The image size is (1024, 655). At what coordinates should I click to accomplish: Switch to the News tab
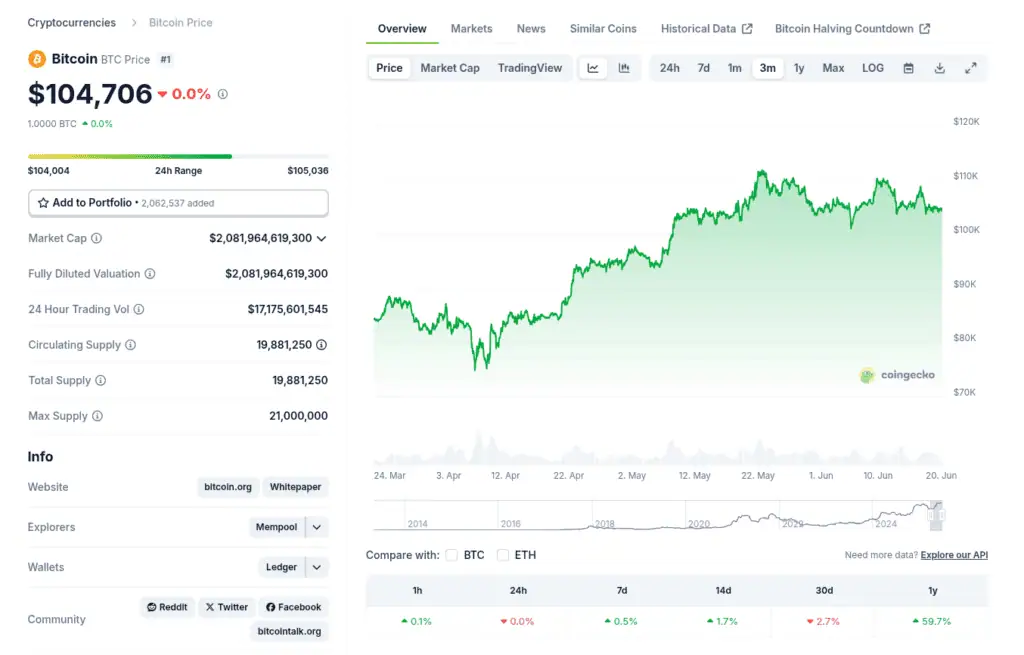point(531,29)
